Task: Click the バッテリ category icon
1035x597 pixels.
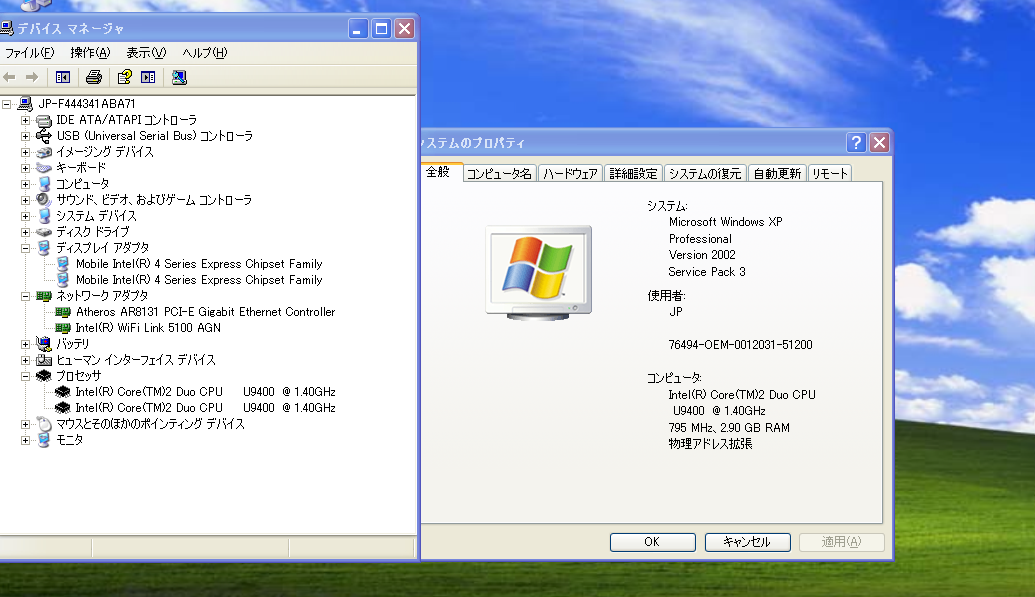Action: pyautogui.click(x=44, y=343)
